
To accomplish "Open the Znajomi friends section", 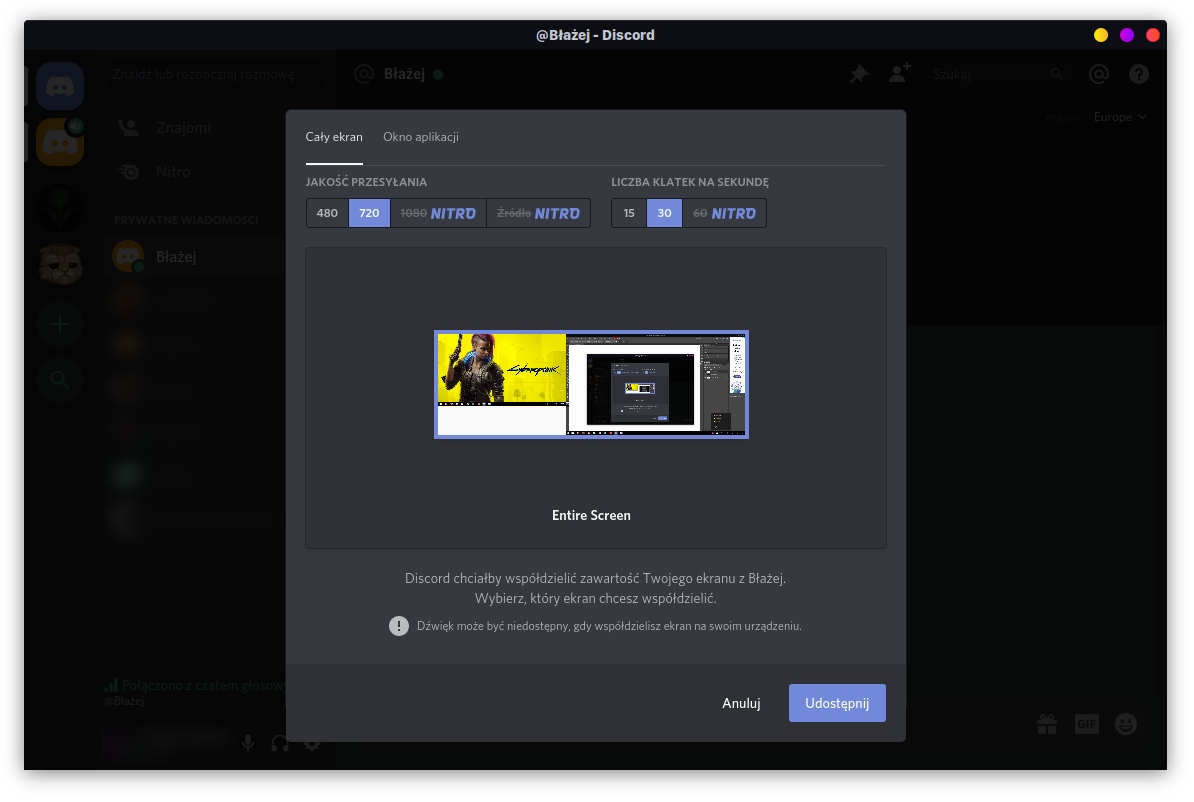I will 196,128.
